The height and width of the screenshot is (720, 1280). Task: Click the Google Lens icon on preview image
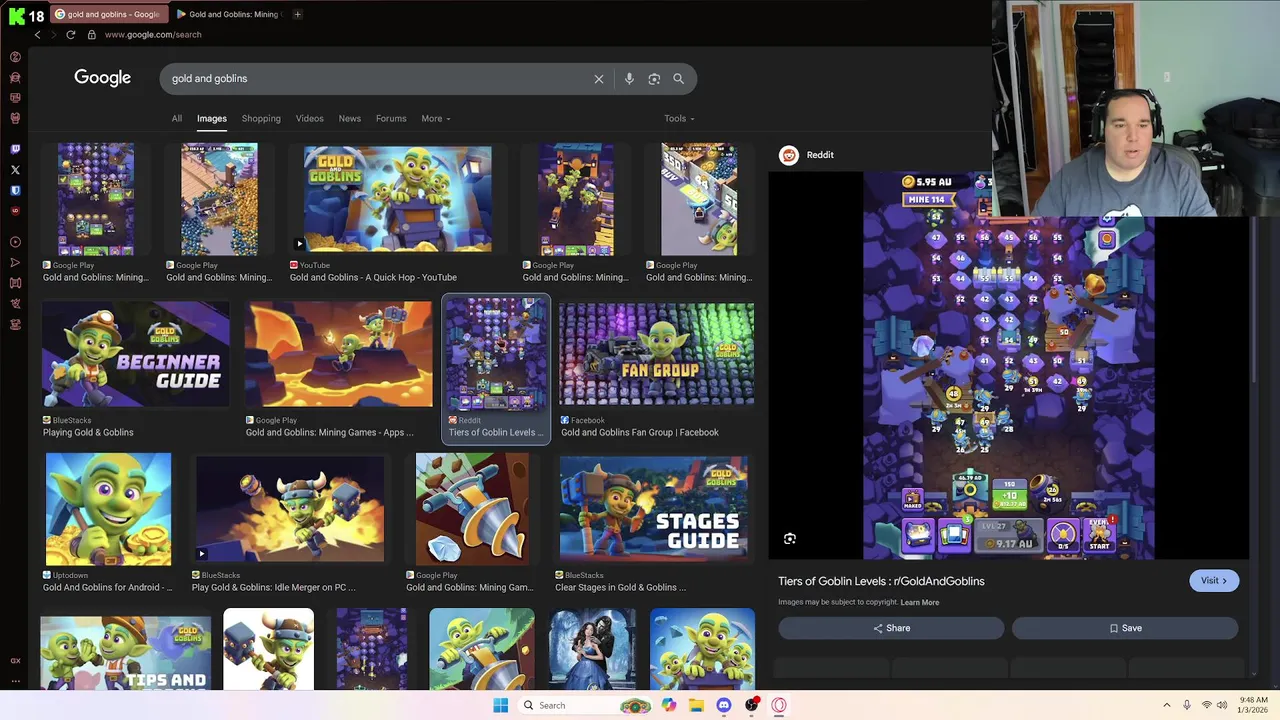point(790,539)
